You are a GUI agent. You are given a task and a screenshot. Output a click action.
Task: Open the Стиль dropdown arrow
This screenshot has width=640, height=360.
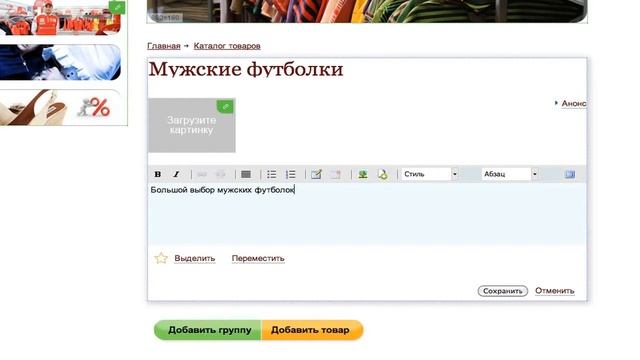coord(454,174)
